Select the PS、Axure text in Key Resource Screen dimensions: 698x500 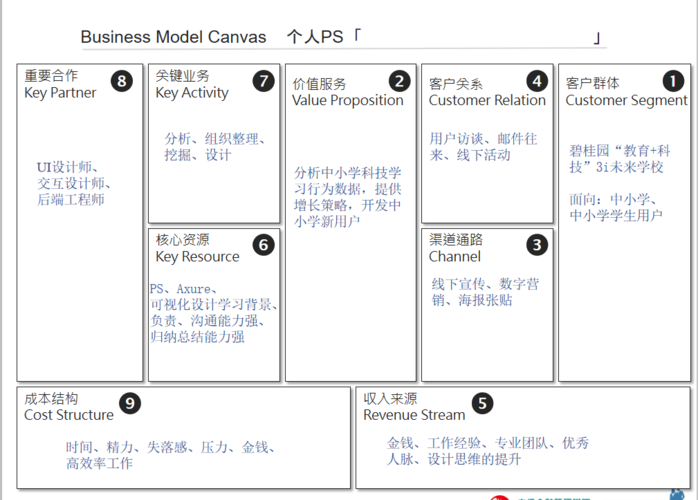pyautogui.click(x=181, y=289)
